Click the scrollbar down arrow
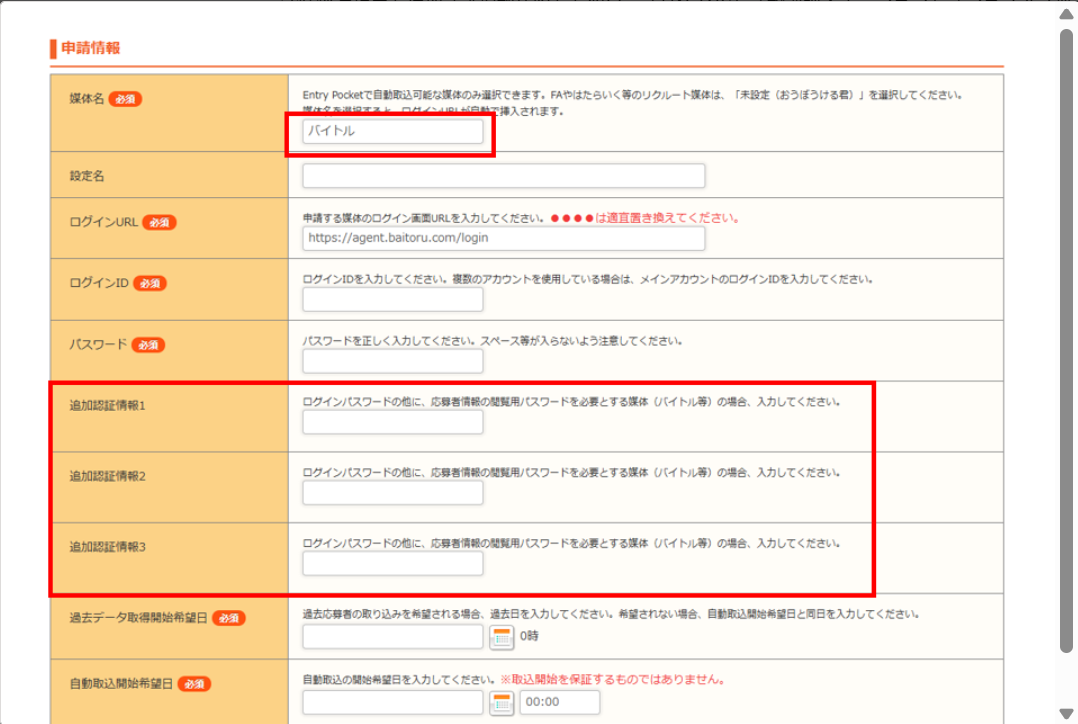The image size is (1078, 724). (1066, 713)
